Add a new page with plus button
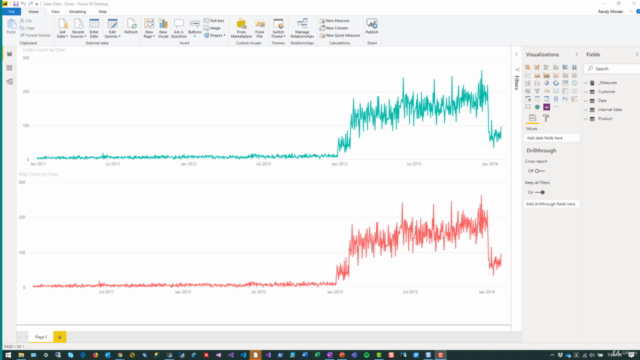The height and width of the screenshot is (360, 640). pyautogui.click(x=60, y=337)
